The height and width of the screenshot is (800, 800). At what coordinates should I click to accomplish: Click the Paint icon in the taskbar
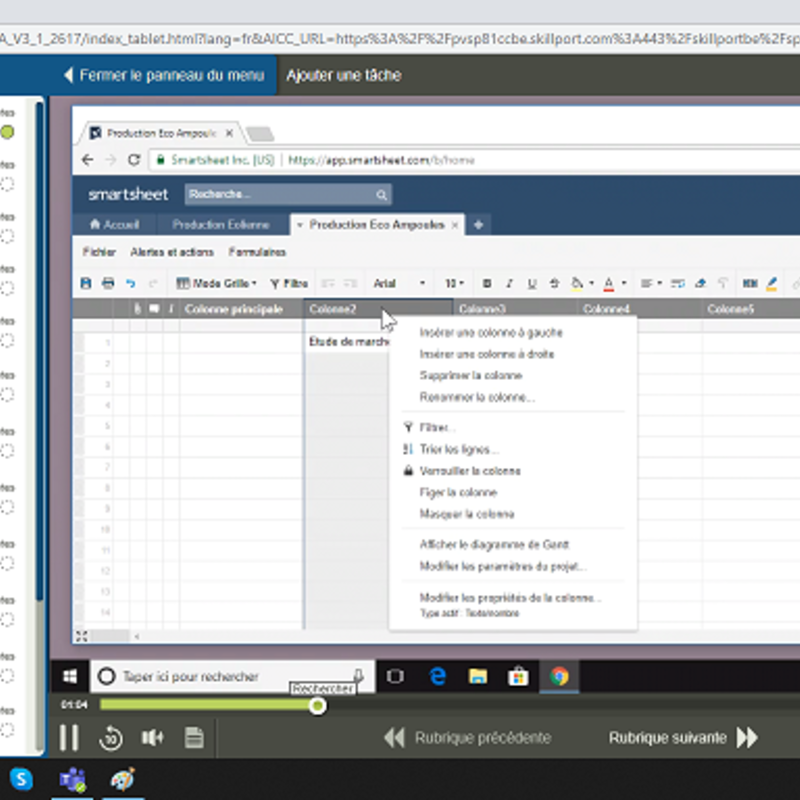[x=123, y=779]
